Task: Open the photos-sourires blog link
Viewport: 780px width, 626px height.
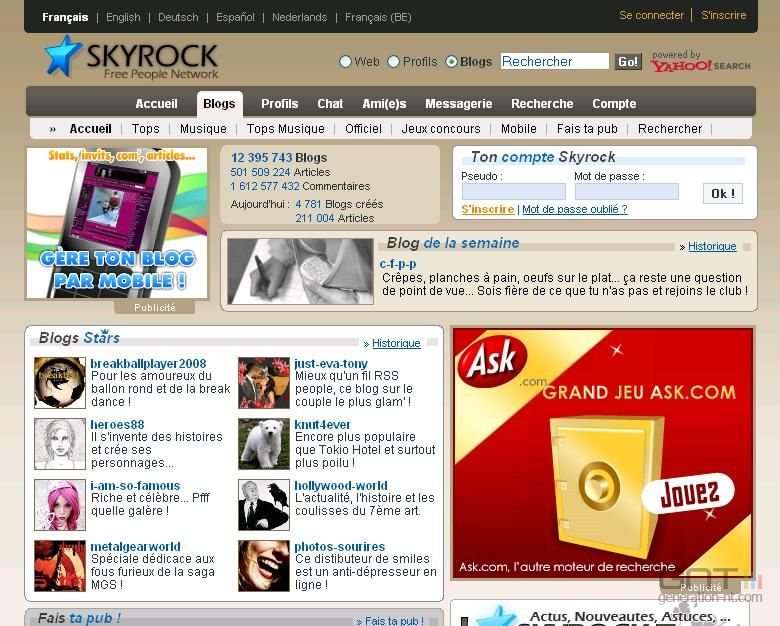Action: [x=340, y=546]
